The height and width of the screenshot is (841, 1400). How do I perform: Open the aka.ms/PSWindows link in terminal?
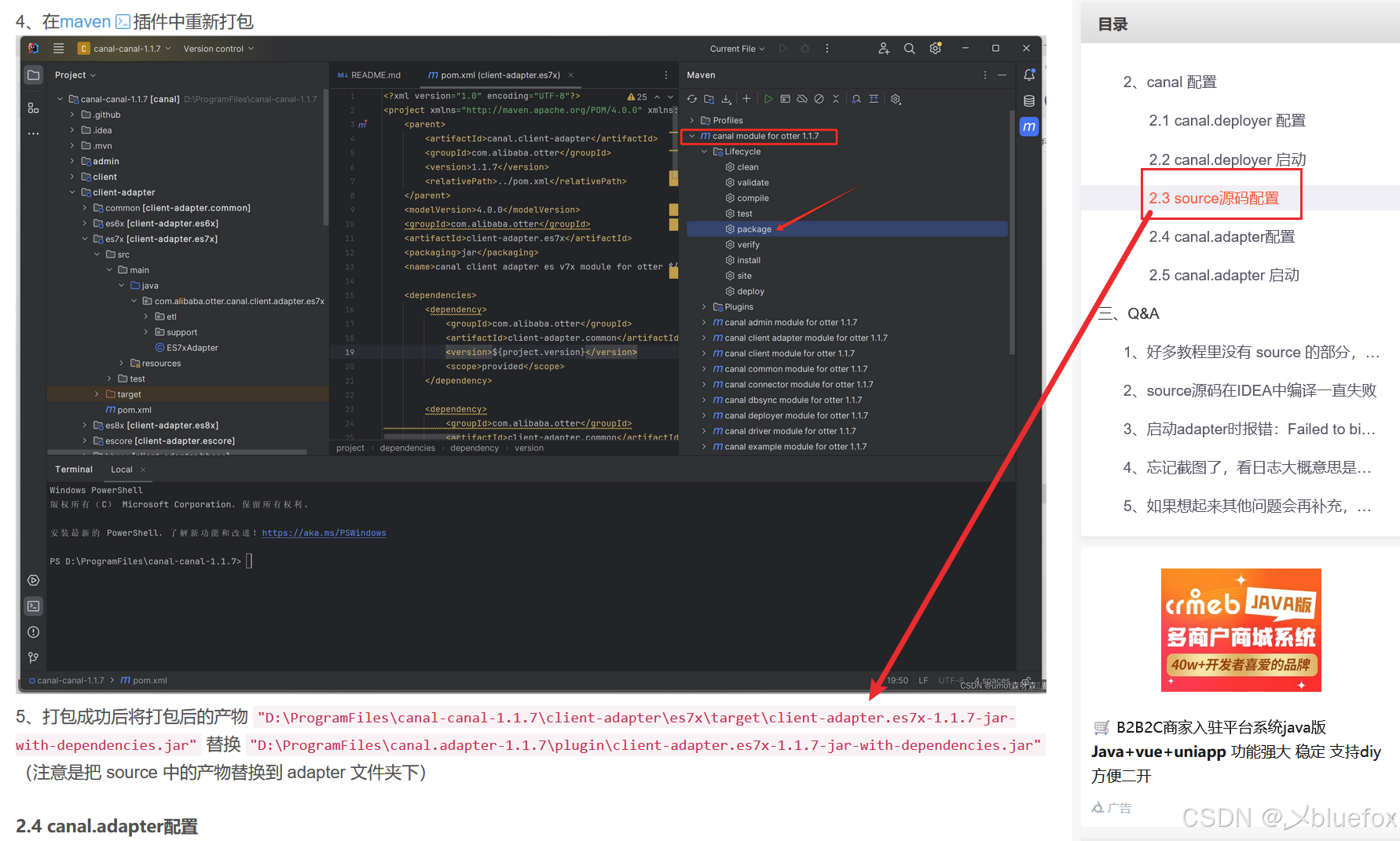(324, 533)
